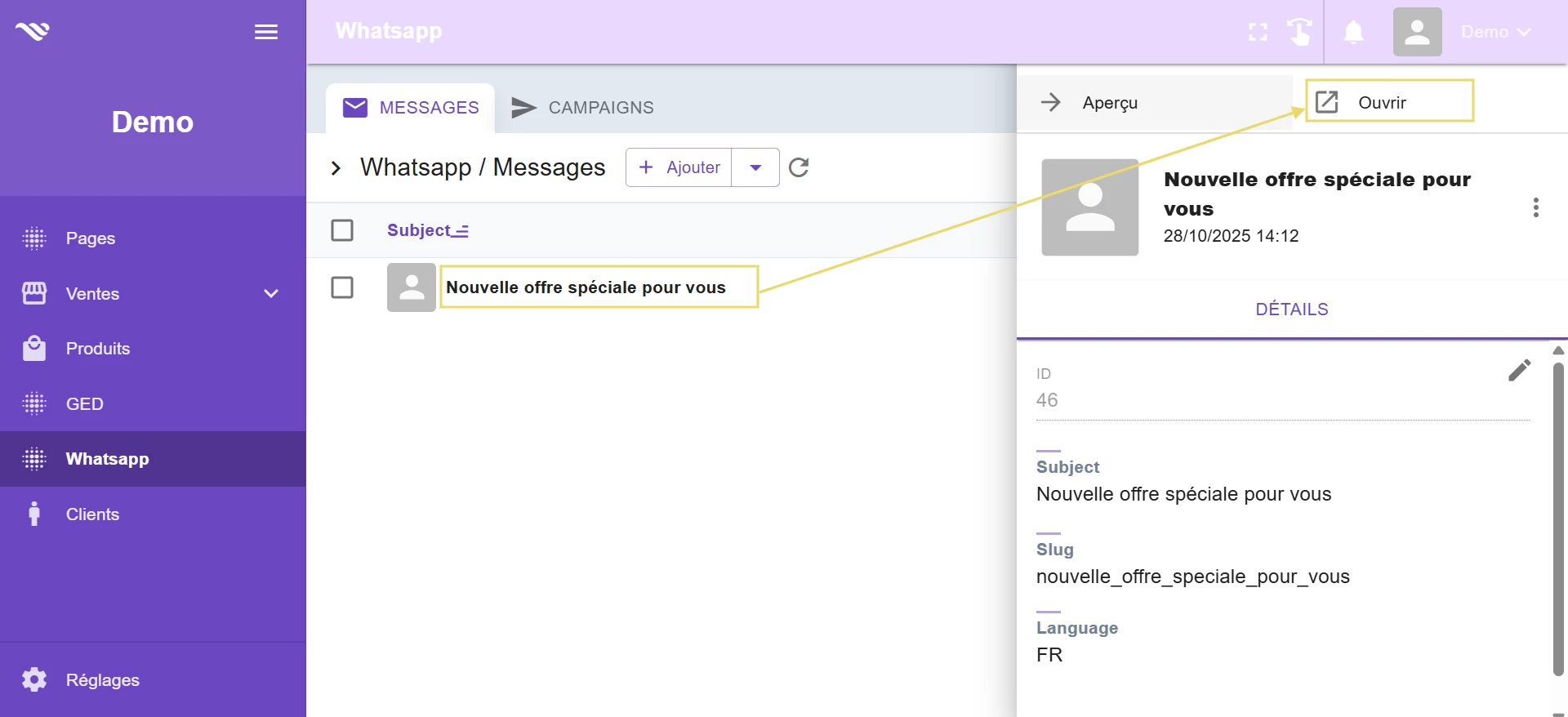Open the notifications bell
1568x717 pixels.
point(1353,32)
